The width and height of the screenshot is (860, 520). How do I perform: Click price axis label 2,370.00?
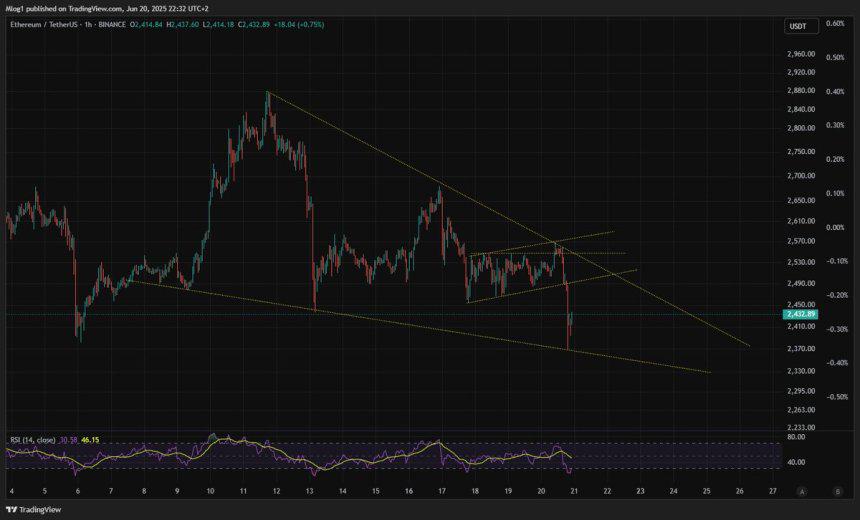point(800,348)
